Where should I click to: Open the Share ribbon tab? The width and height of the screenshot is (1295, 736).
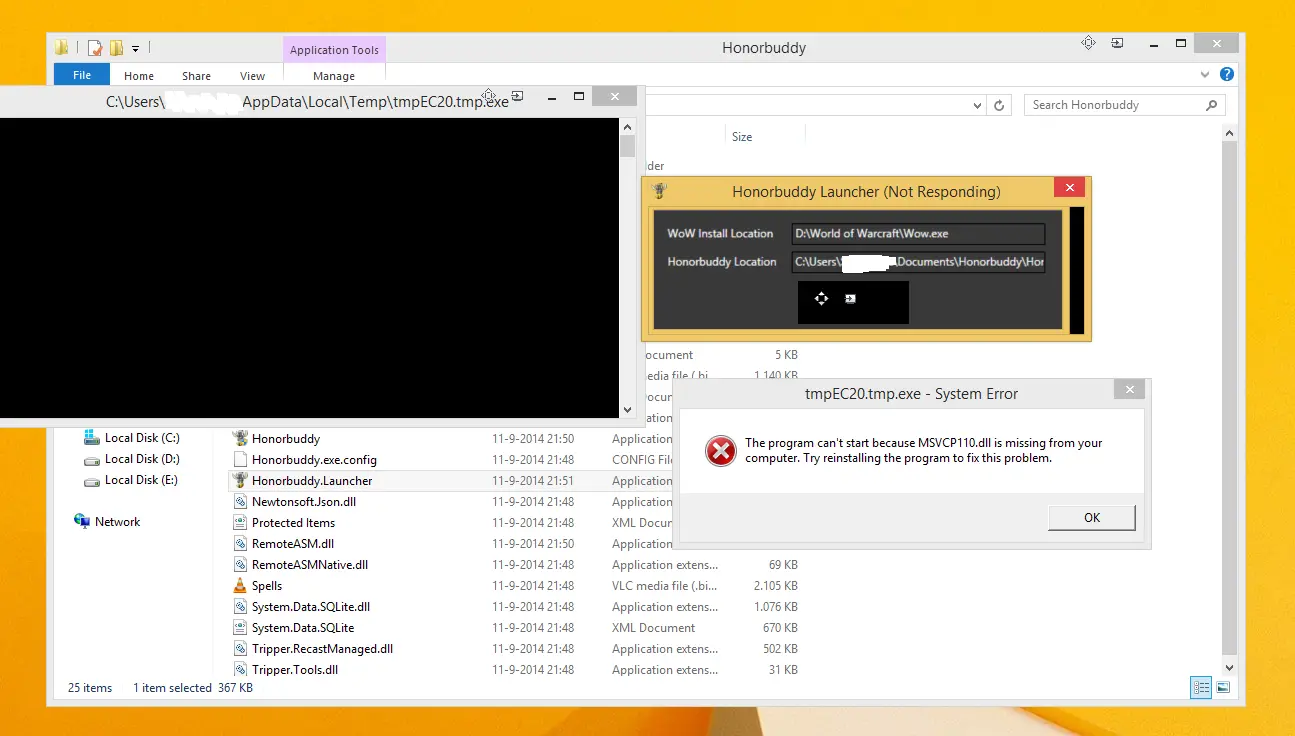coord(196,76)
